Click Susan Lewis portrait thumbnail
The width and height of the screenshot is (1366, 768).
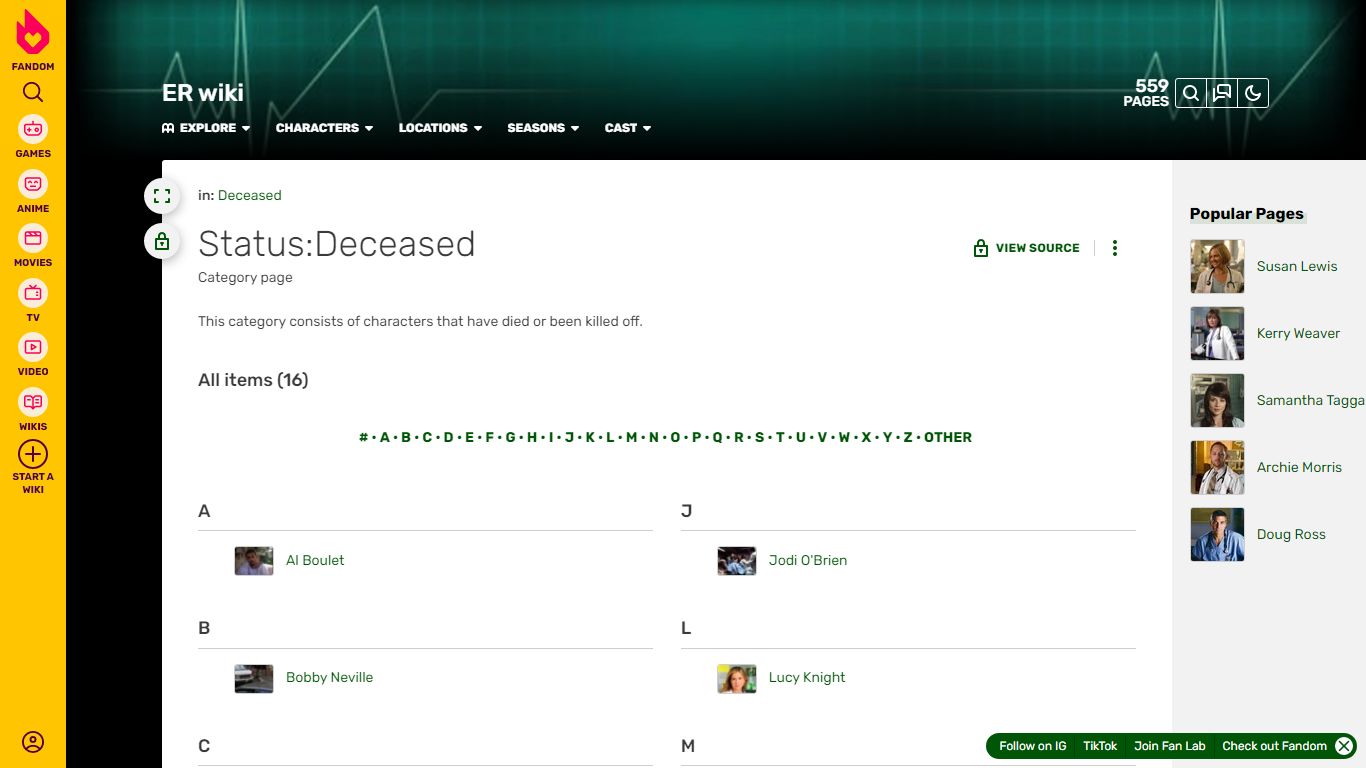click(x=1218, y=267)
